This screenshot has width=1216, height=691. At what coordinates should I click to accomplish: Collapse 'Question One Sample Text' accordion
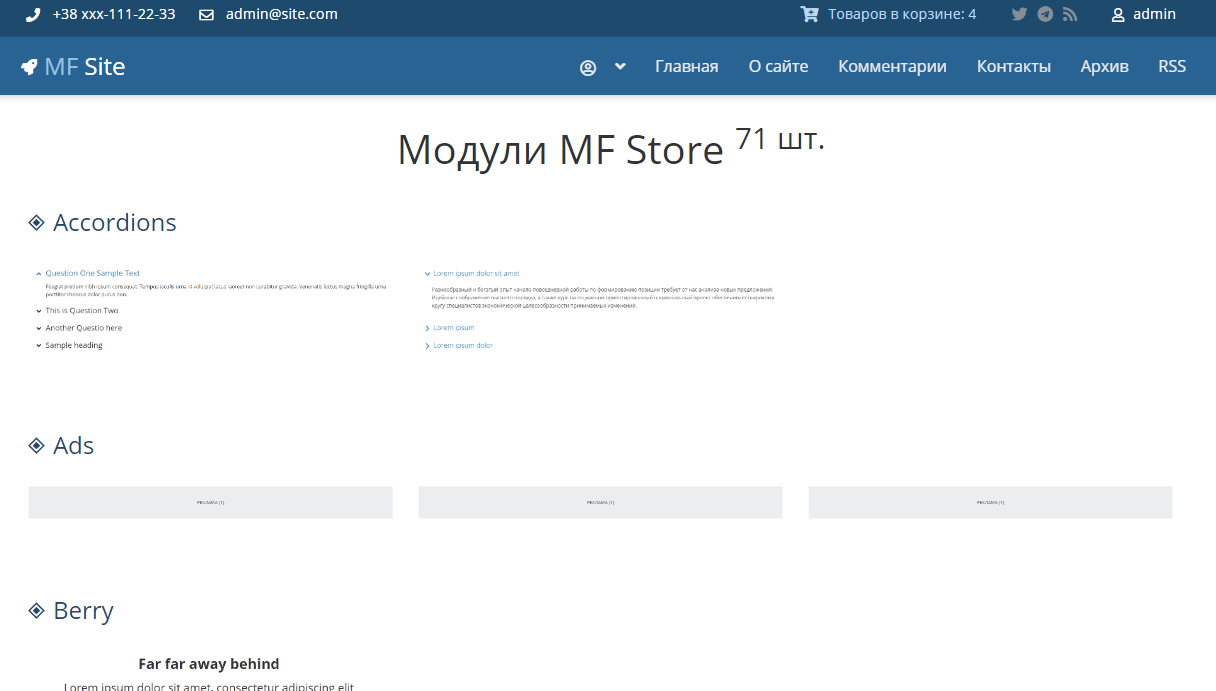[92, 273]
